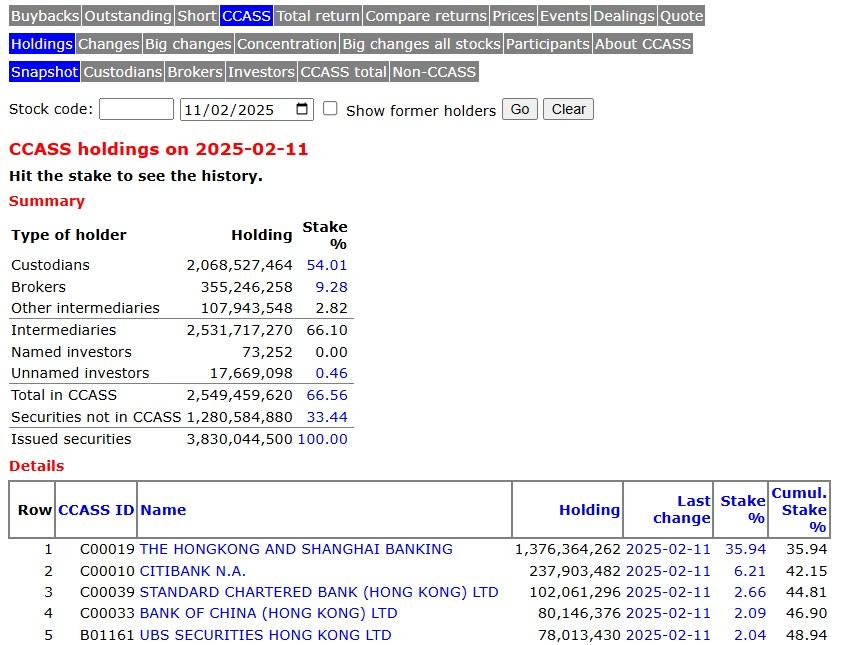Open Citibank N.A. participant link

(192, 571)
